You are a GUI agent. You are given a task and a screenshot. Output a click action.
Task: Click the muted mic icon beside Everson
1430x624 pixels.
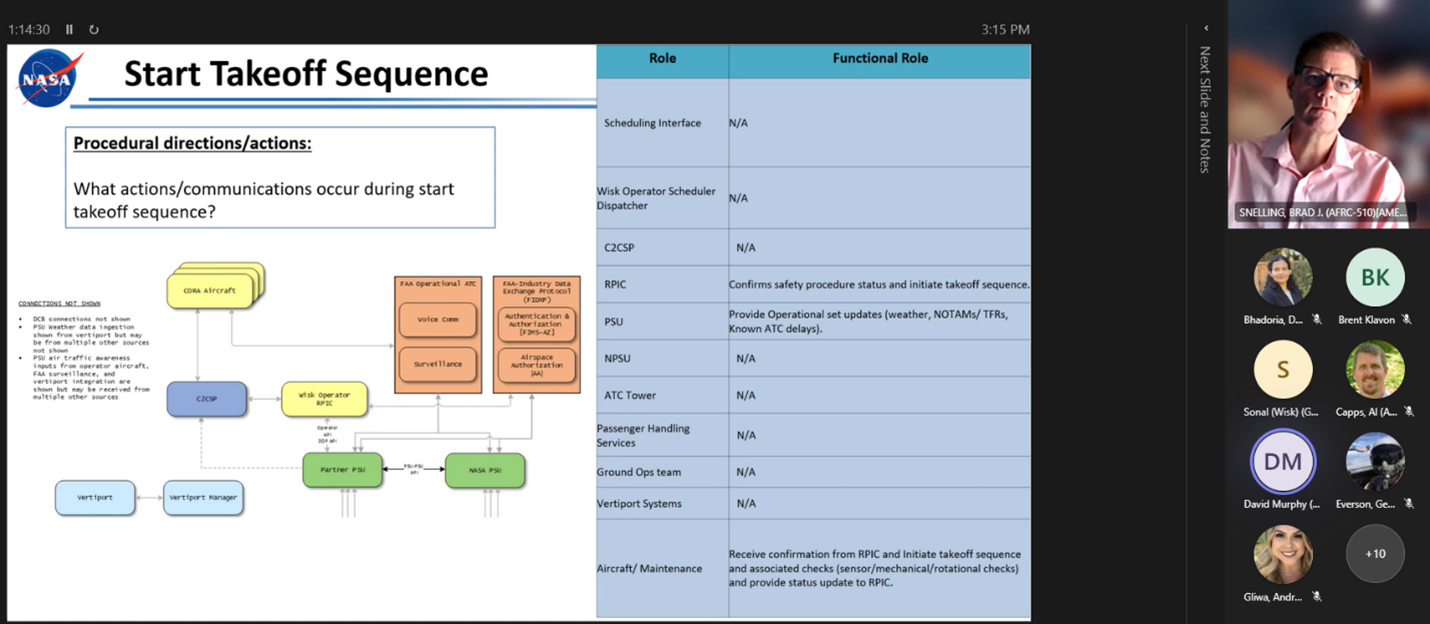(1409, 504)
